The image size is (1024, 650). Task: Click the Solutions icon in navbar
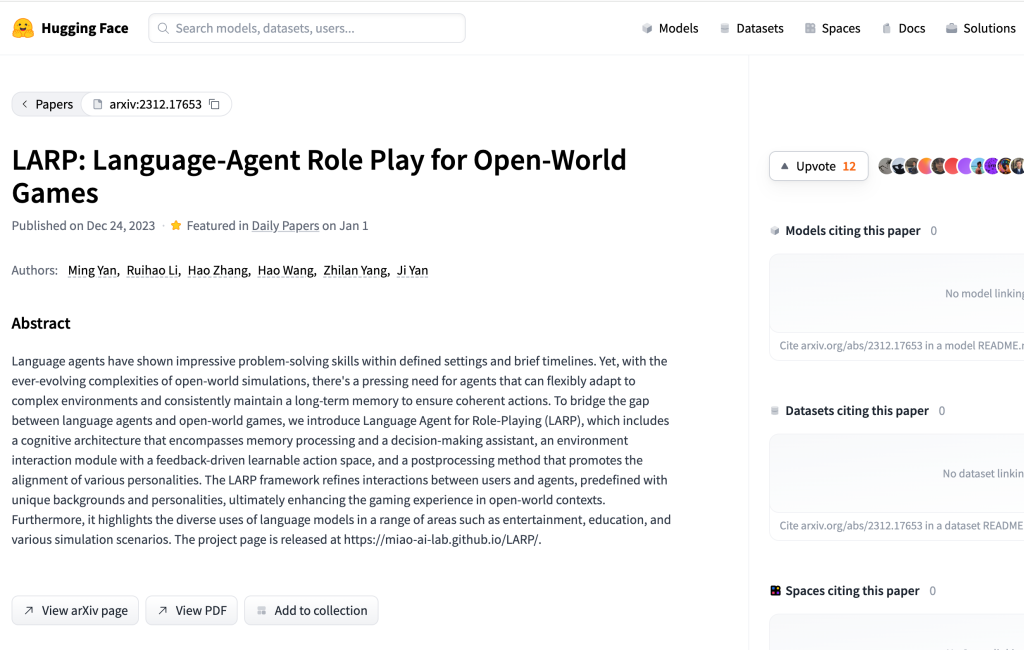point(951,28)
